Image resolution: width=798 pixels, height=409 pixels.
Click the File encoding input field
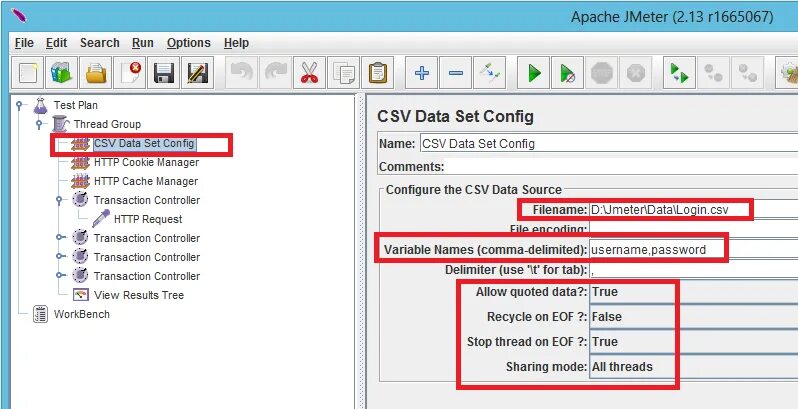(694, 229)
